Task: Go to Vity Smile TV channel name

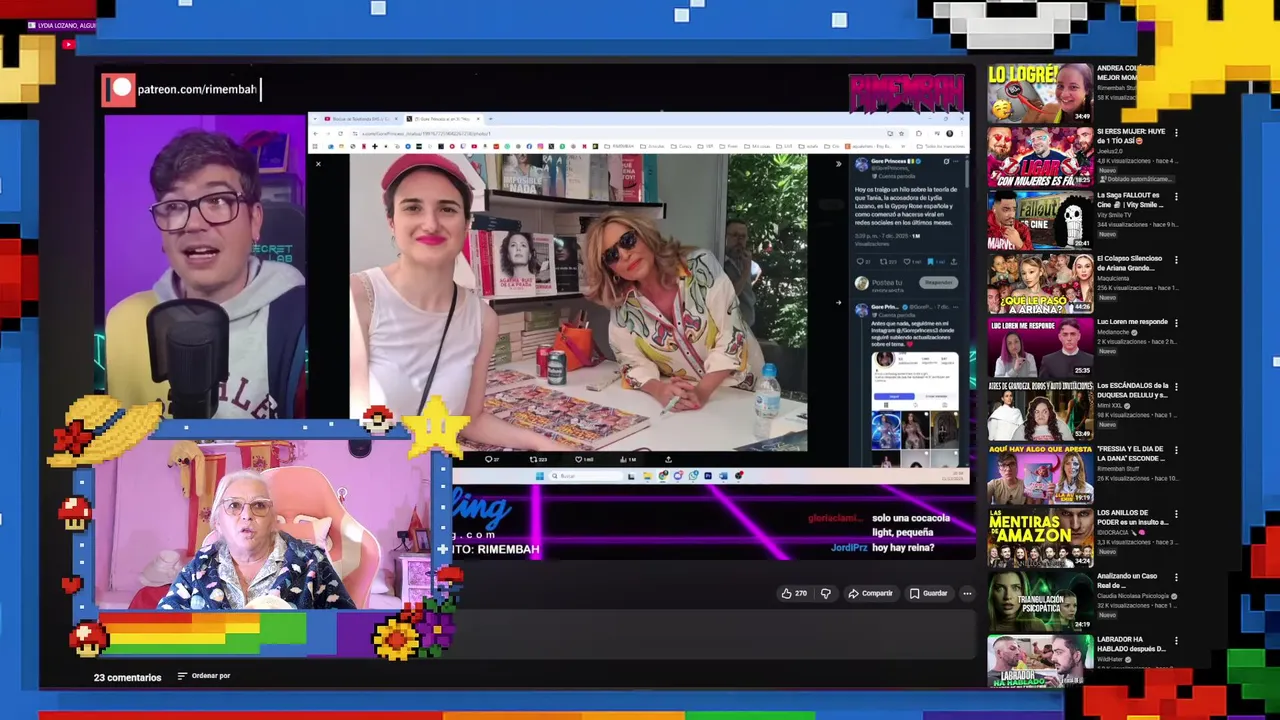Action: point(1116,215)
